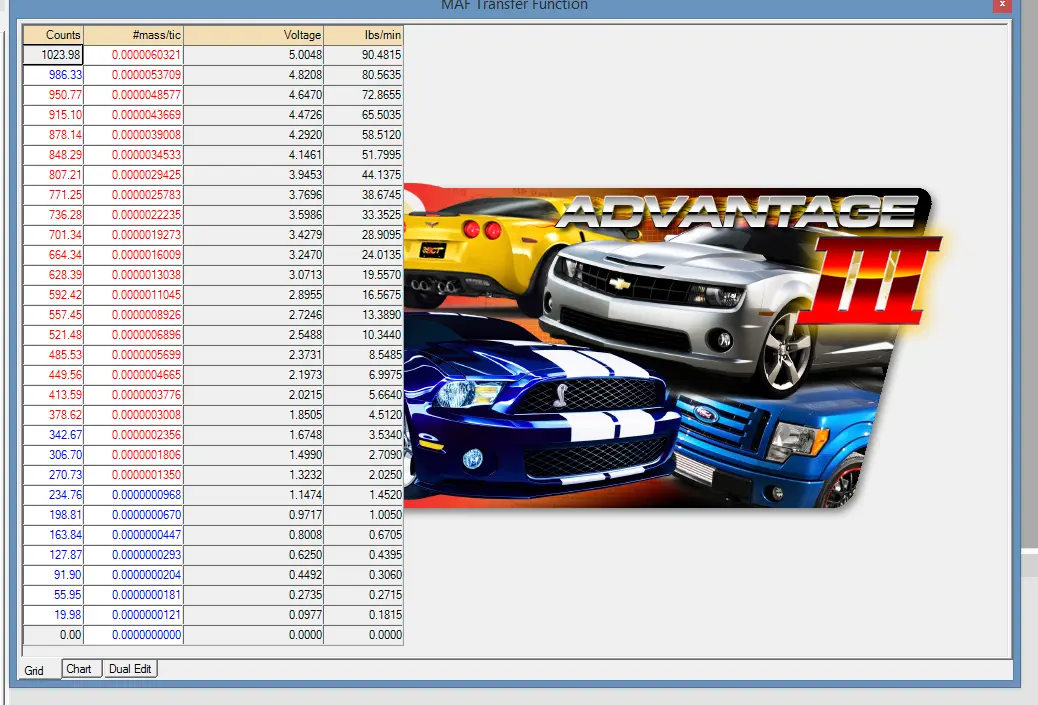1038x705 pixels.
Task: Select Voltage cell 1.4990
Action: tap(254, 454)
